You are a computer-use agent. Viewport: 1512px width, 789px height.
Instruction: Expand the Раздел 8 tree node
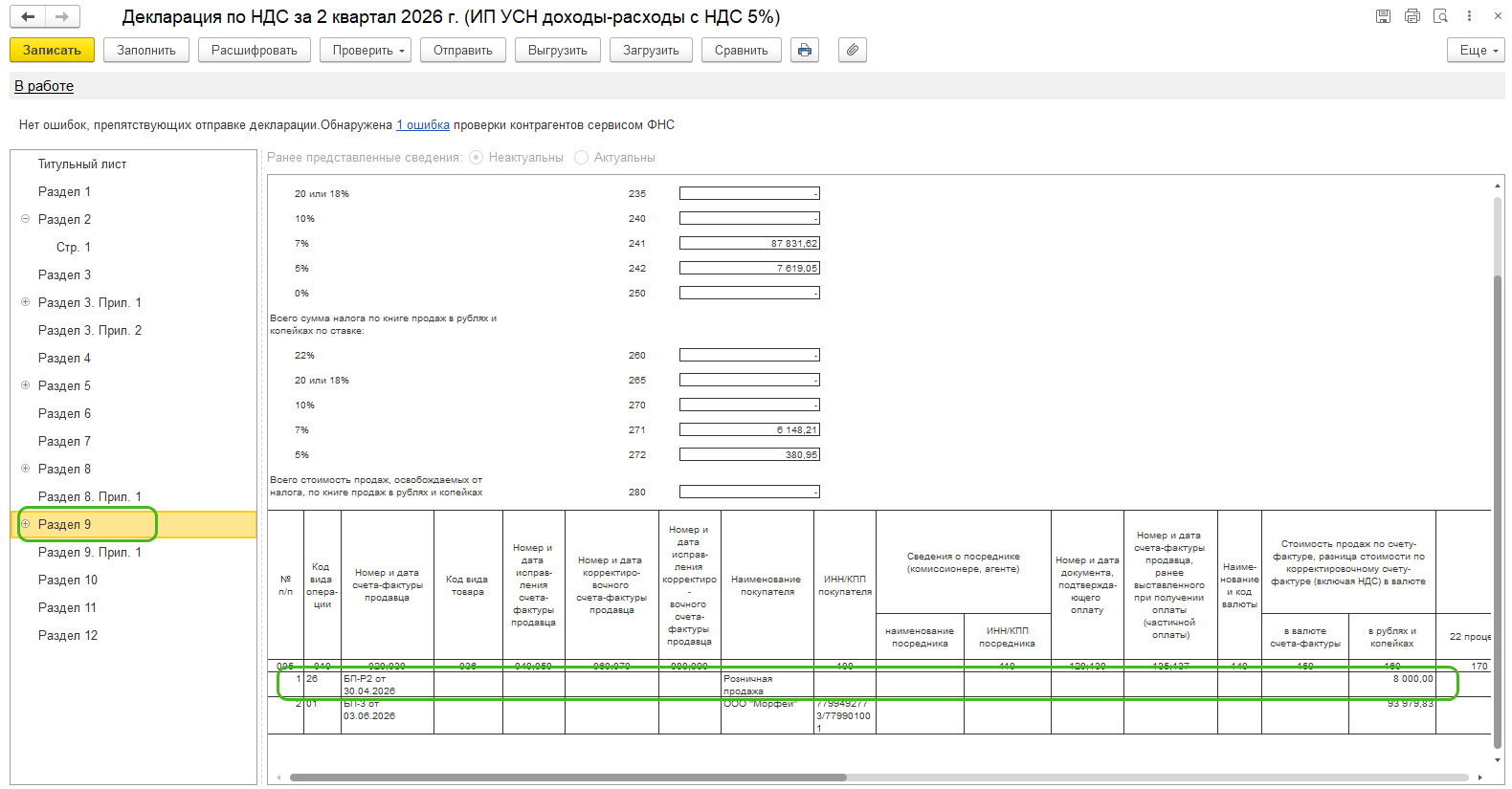click(26, 469)
